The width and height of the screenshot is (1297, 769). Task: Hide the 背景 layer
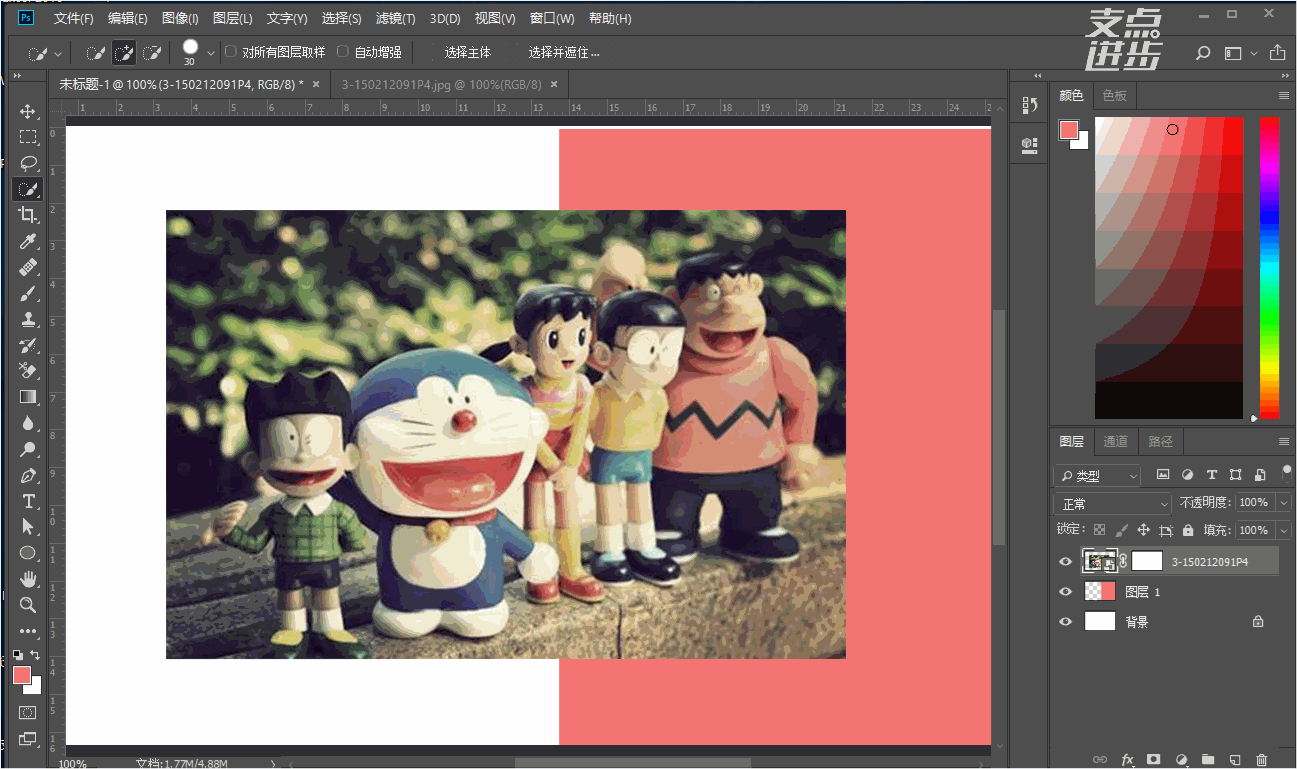[1065, 622]
